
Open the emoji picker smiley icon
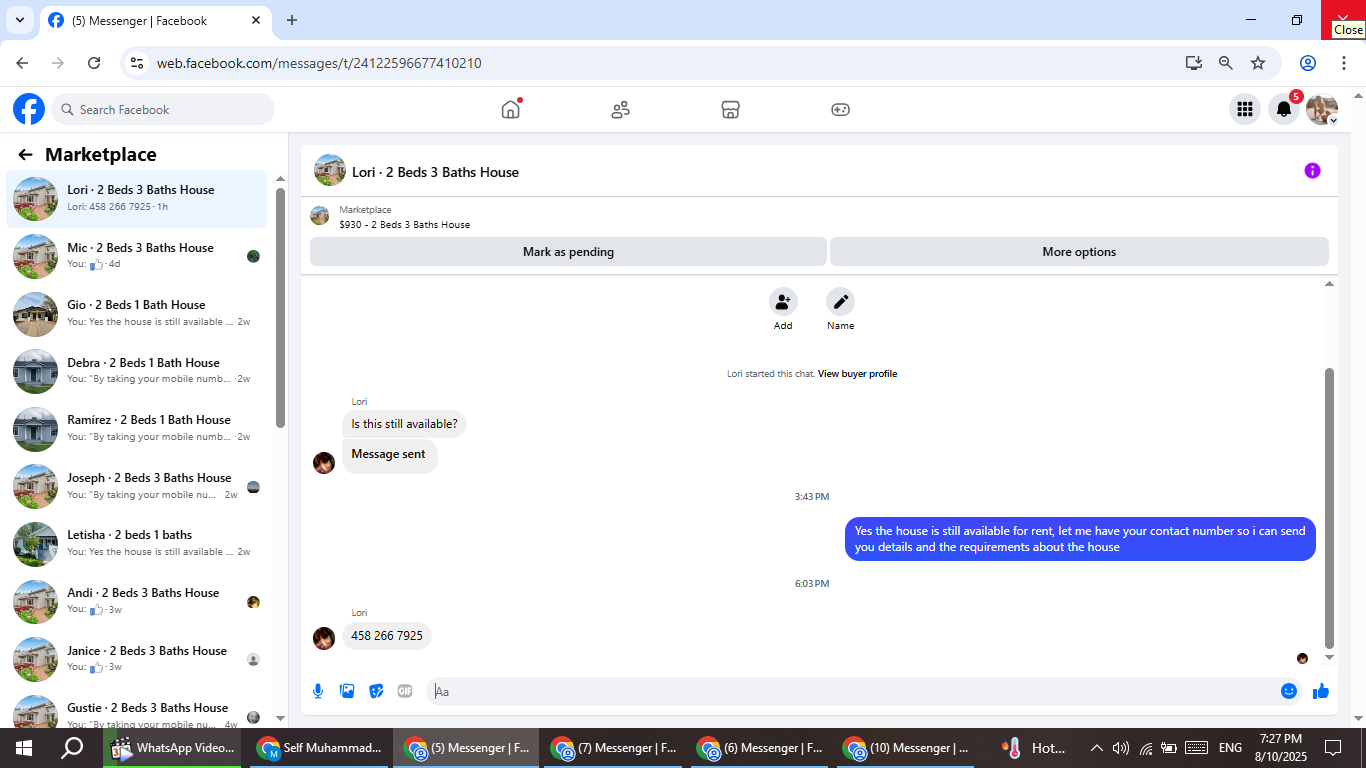[1289, 691]
